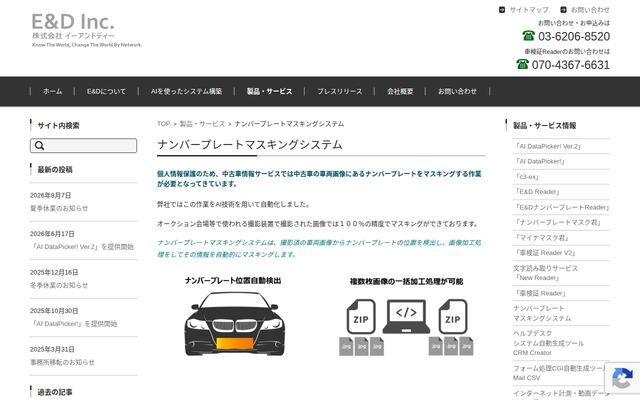Screen dimensions: 640x400
Task: Click the 2025年3月31日 post date
Action: pyautogui.click(x=52, y=349)
